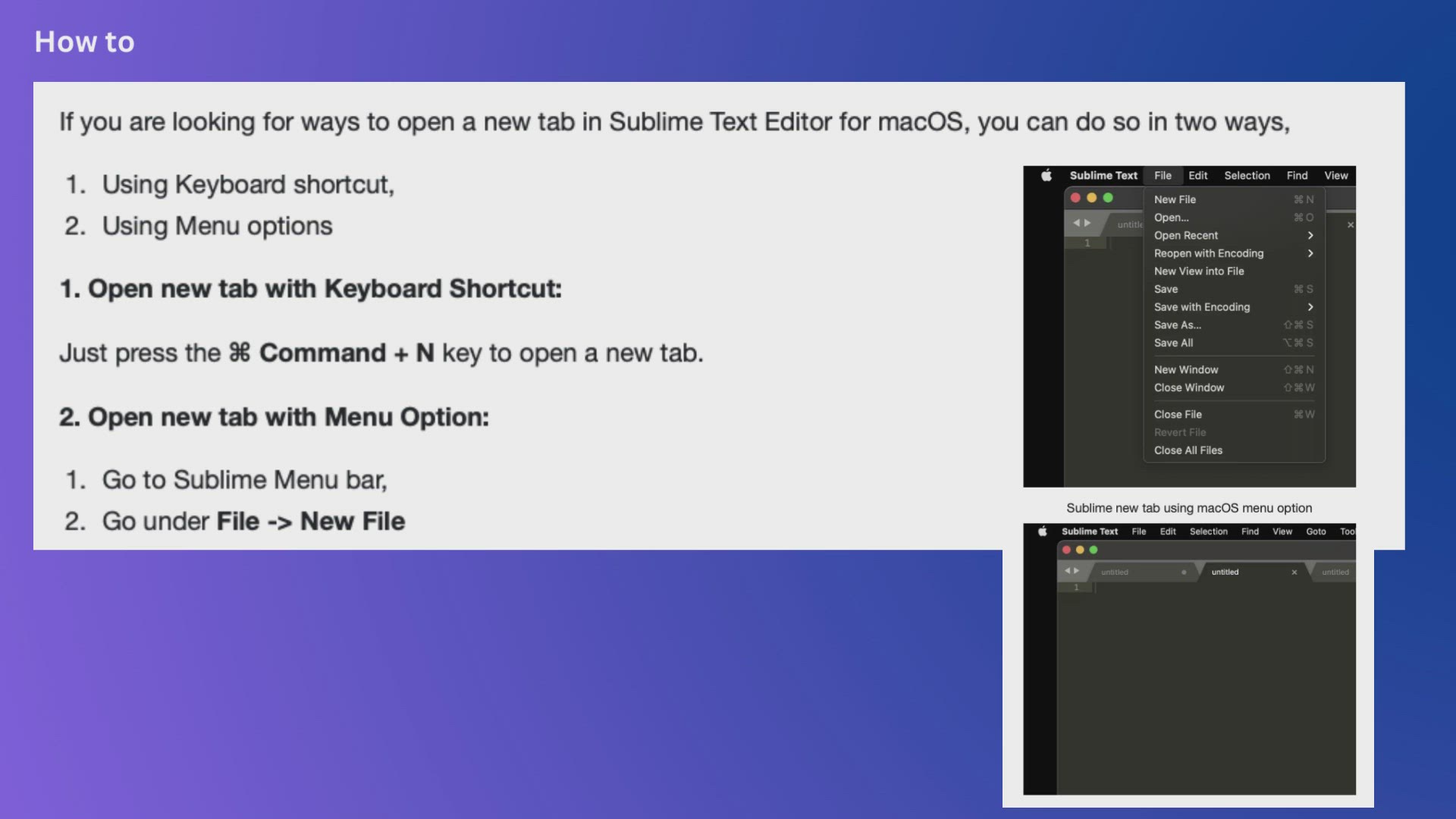Open Find menu in the File-menu screenshot
1456x819 pixels.
[x=1297, y=175]
